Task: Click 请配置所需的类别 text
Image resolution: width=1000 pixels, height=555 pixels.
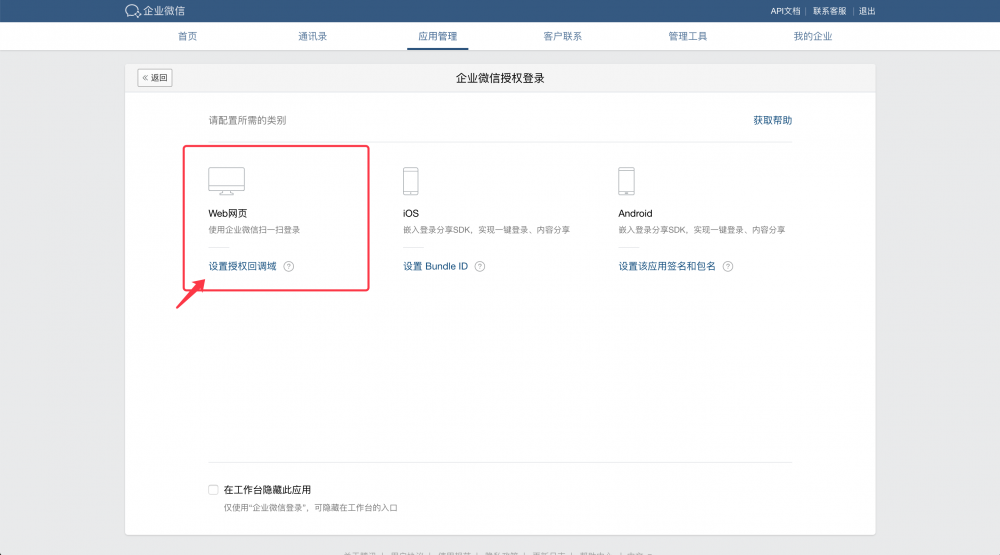Action: pyautogui.click(x=247, y=121)
